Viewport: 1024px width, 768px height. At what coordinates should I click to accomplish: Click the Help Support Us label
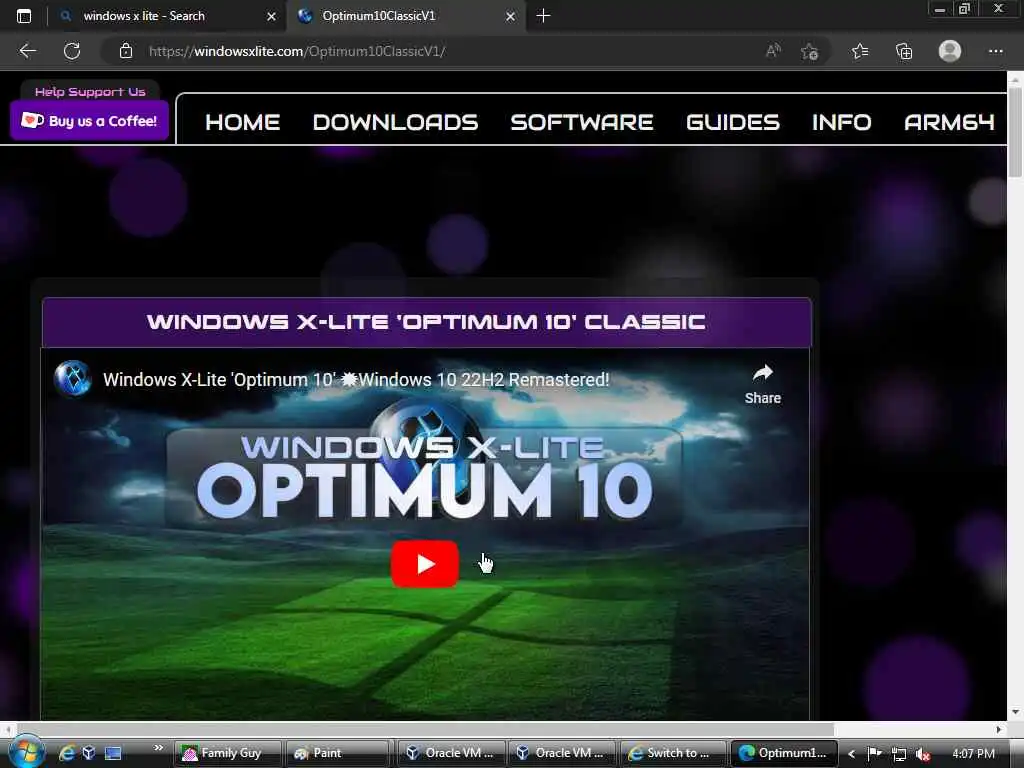[90, 92]
